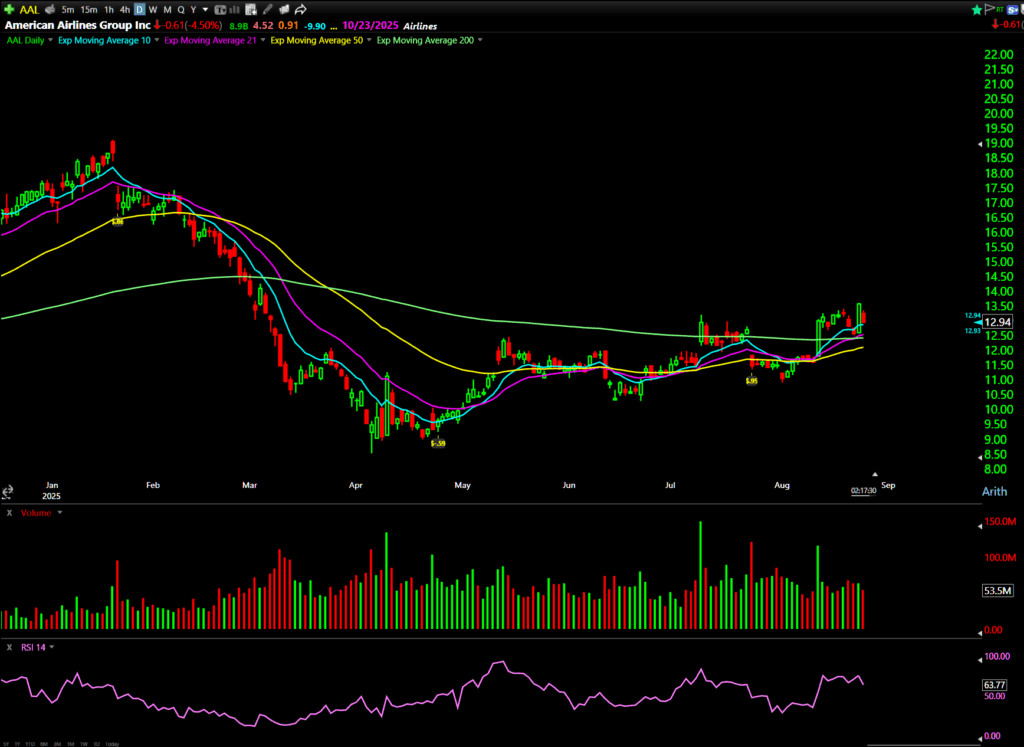Click the yellow ellipsis in header row

334,27
